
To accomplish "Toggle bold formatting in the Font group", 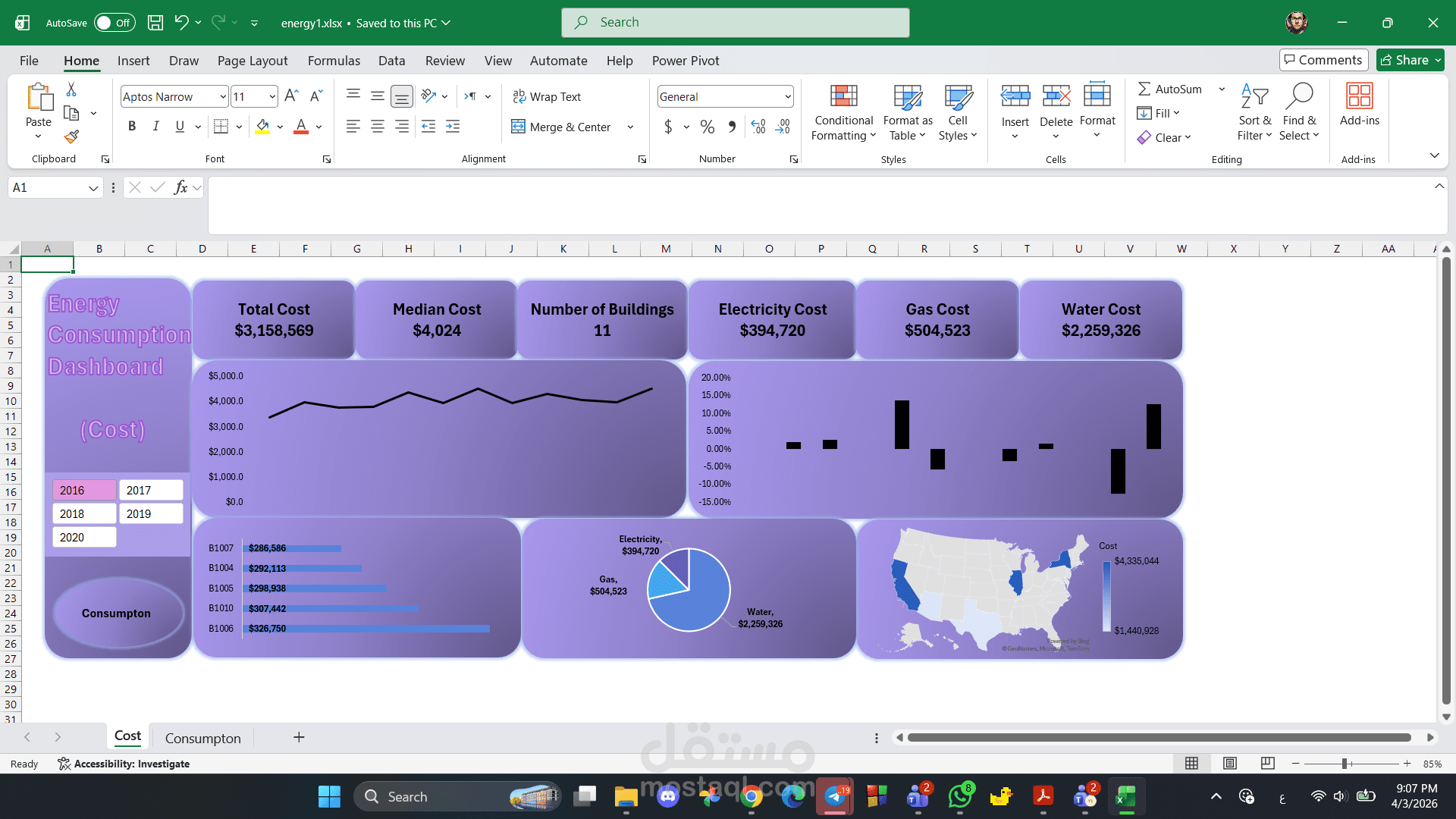I will [132, 127].
